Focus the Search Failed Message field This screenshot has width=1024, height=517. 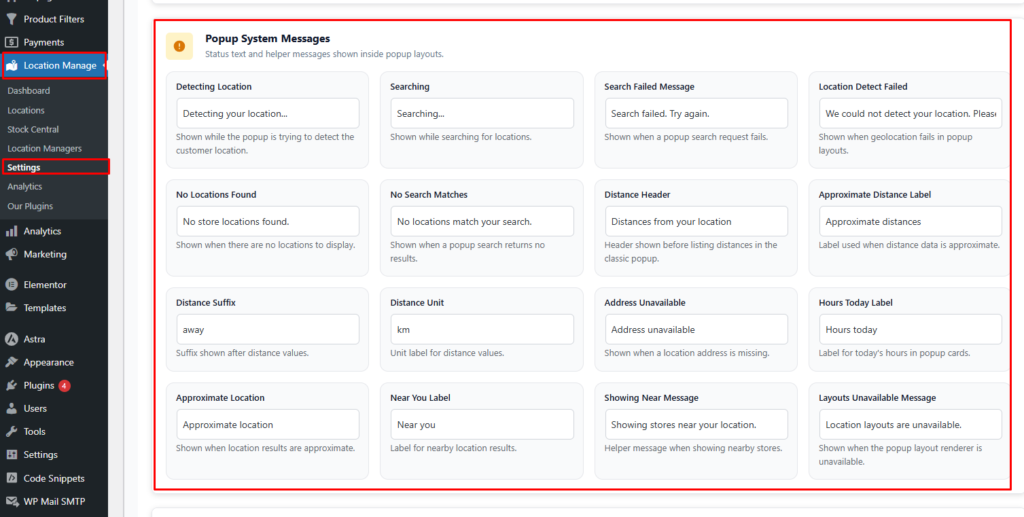click(695, 113)
